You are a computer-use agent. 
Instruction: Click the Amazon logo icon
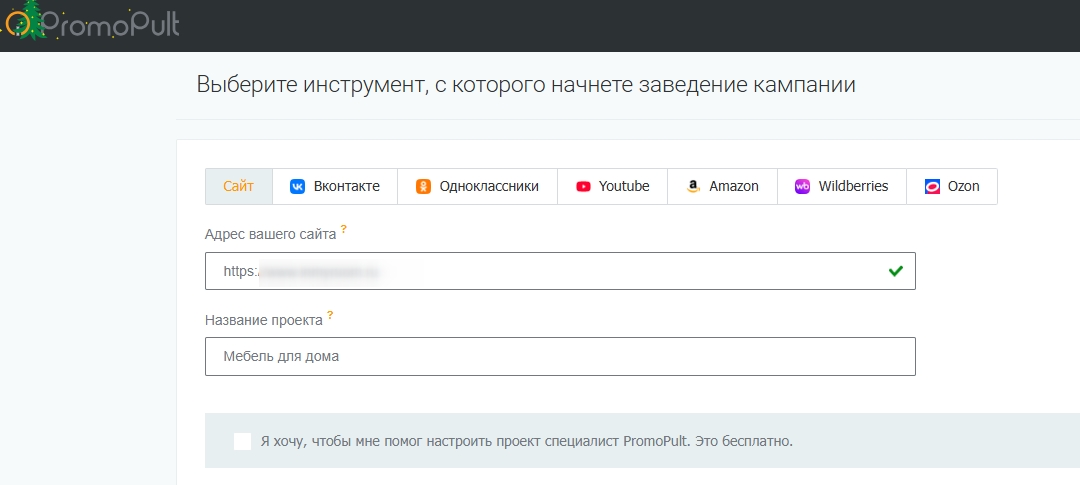(693, 186)
